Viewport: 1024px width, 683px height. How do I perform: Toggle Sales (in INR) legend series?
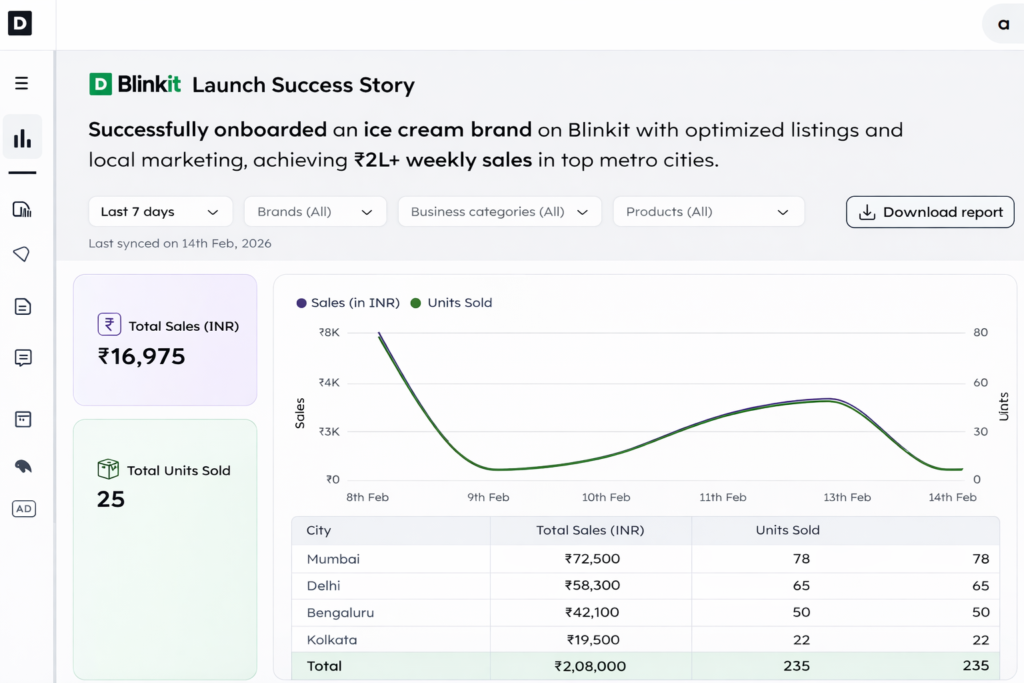[x=347, y=303]
